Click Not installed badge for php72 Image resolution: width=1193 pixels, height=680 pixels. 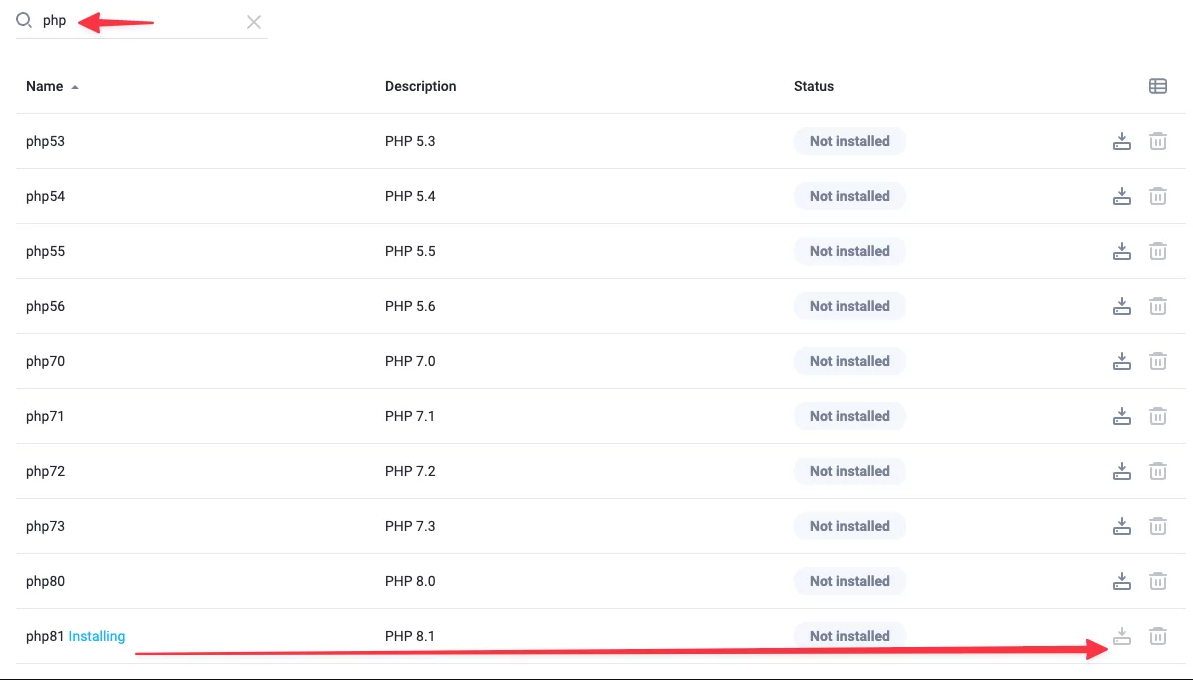pos(850,471)
